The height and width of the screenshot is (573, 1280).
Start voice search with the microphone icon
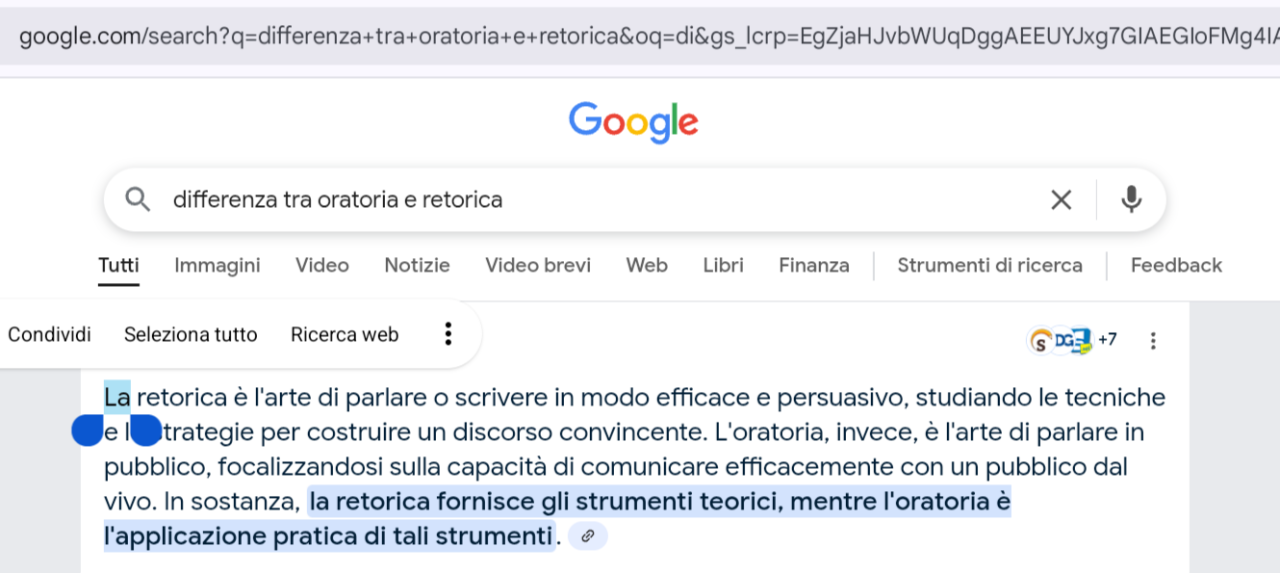click(x=1131, y=199)
